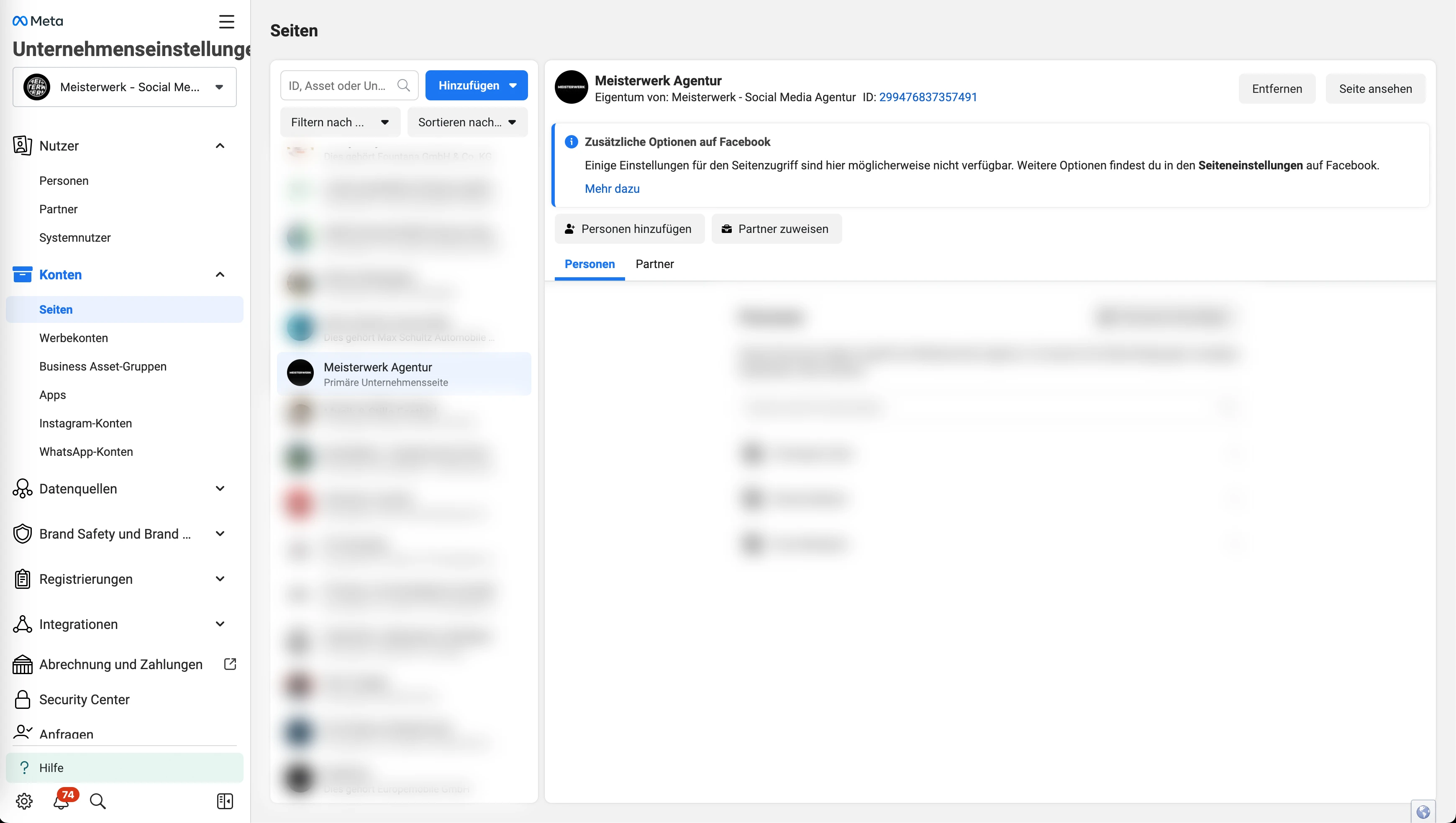
Task: Click the Meisterwerk Agentur page avatar in header
Action: (571, 87)
